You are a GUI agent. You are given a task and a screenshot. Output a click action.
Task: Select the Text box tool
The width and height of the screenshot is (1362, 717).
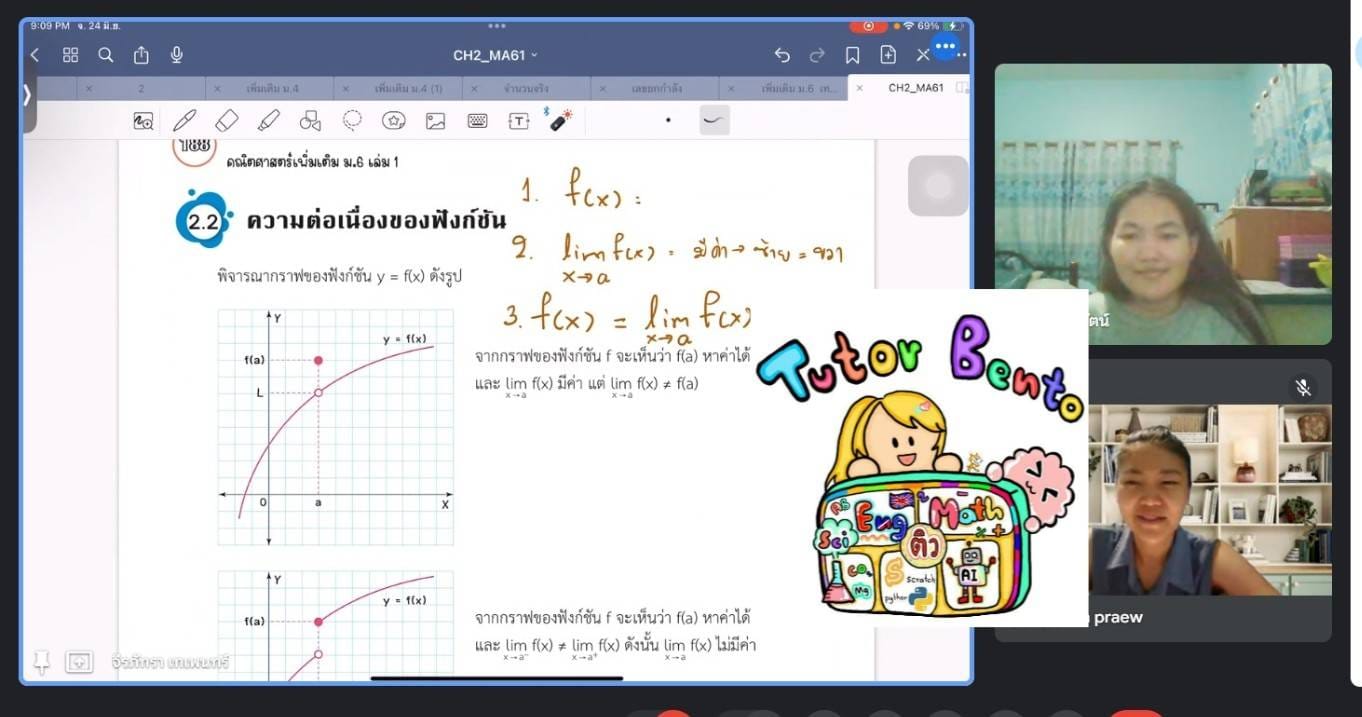pyautogui.click(x=518, y=121)
